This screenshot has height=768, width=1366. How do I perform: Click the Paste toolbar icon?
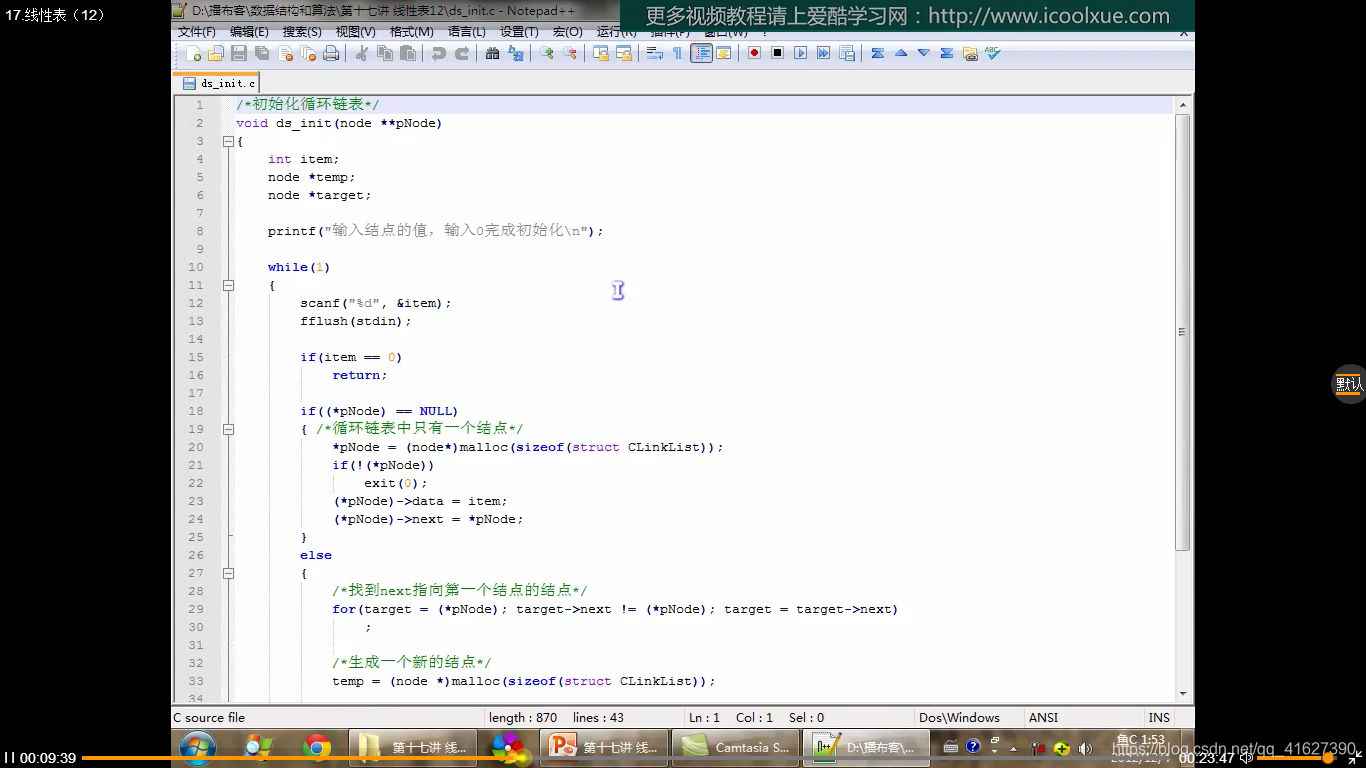coord(408,53)
